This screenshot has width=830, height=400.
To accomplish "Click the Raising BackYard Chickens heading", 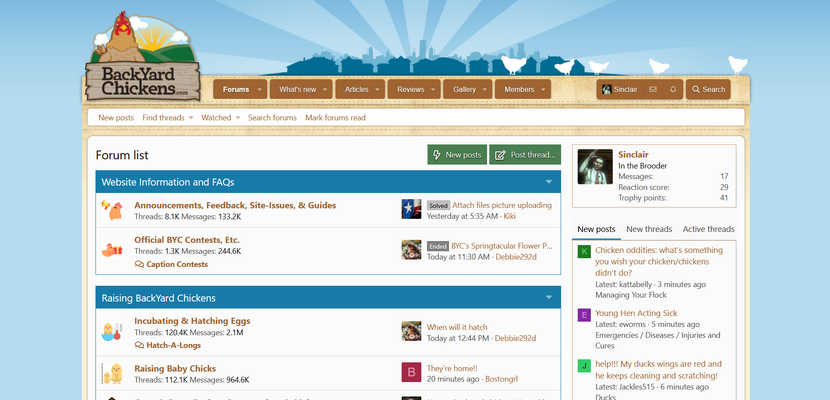I will [158, 298].
